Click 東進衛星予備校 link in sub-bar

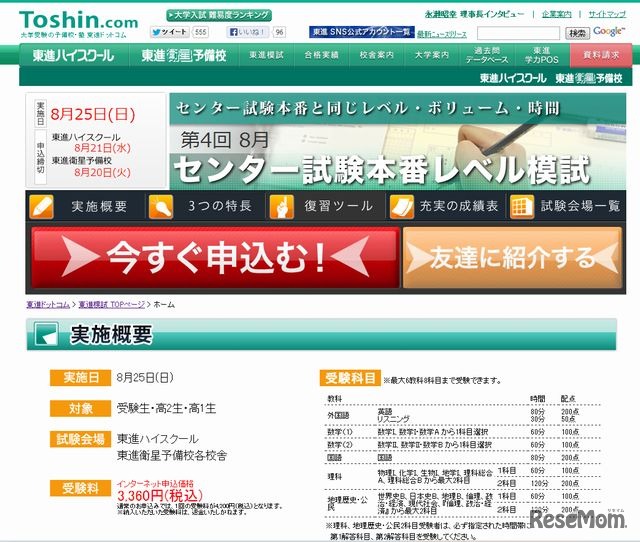(589, 78)
